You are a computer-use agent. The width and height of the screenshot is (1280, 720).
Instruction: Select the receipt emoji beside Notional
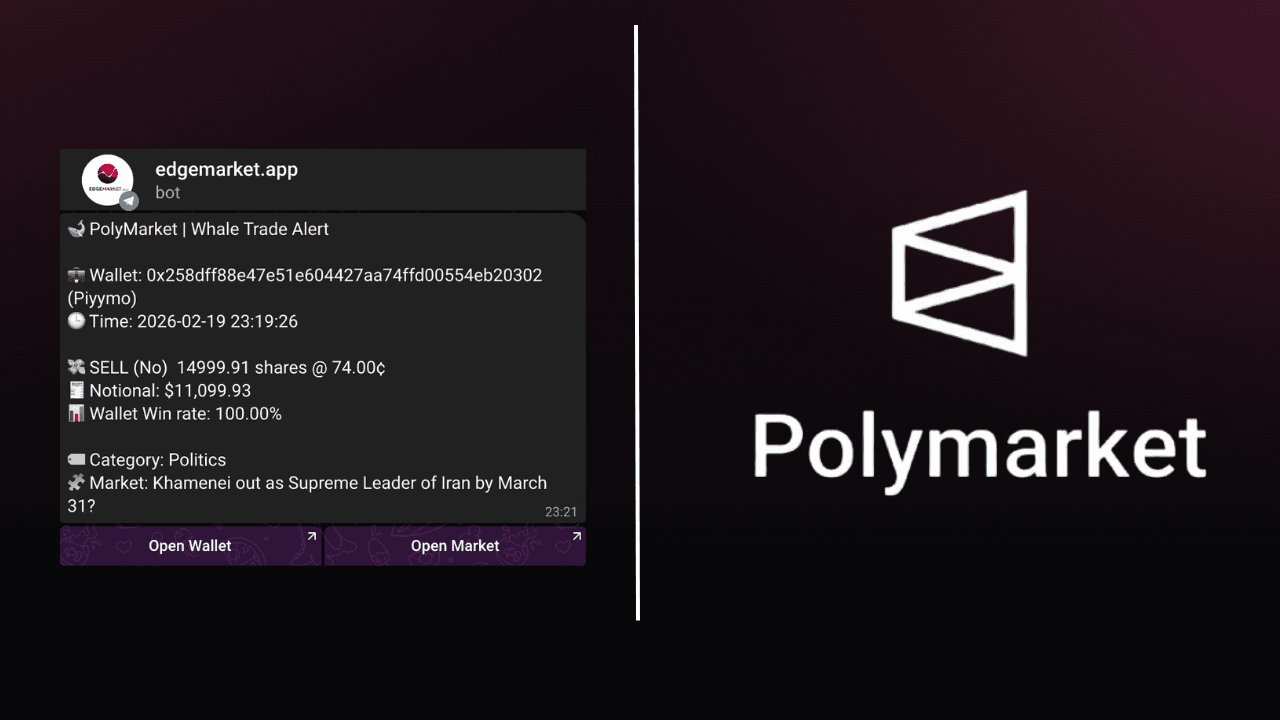coord(76,390)
